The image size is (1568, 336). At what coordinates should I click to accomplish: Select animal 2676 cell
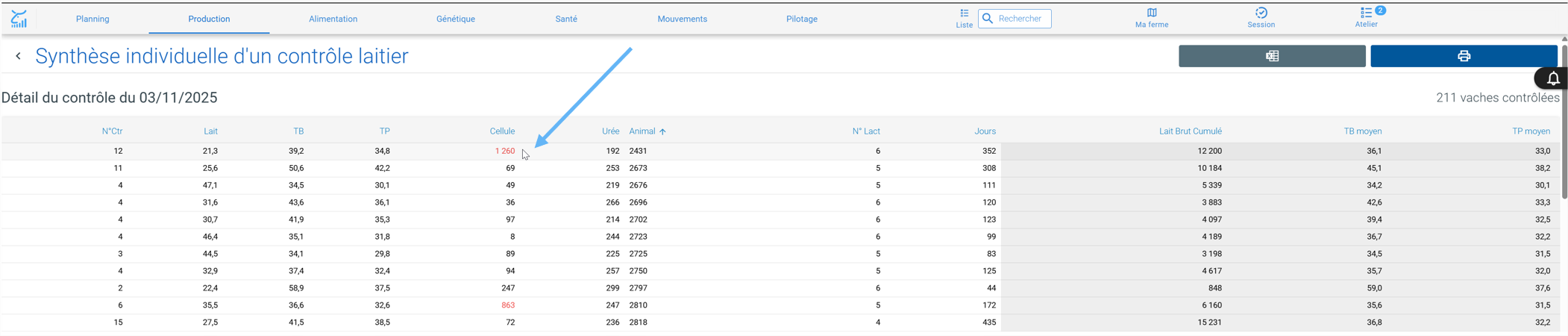638,185
